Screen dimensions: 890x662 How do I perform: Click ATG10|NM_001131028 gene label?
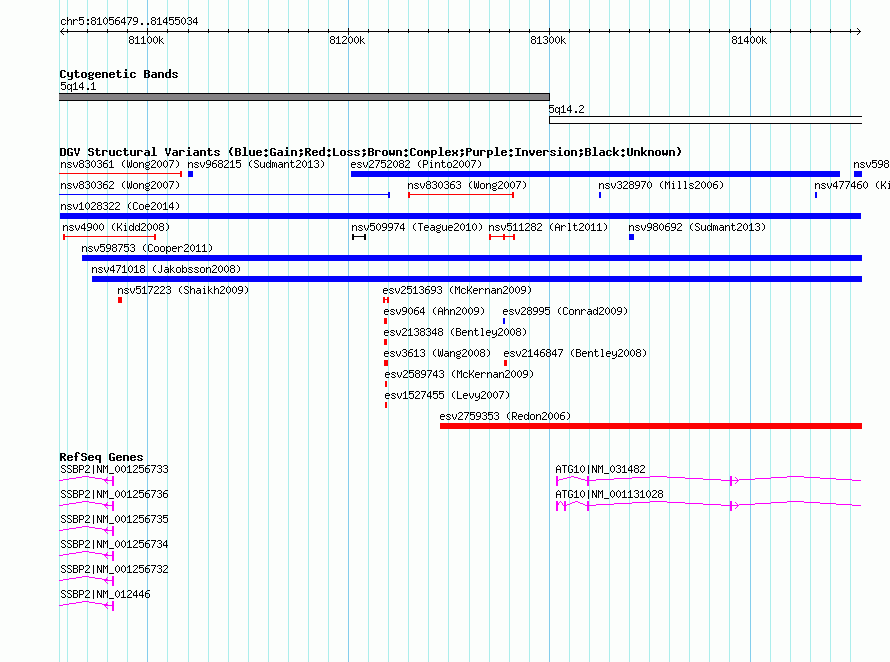tap(609, 495)
